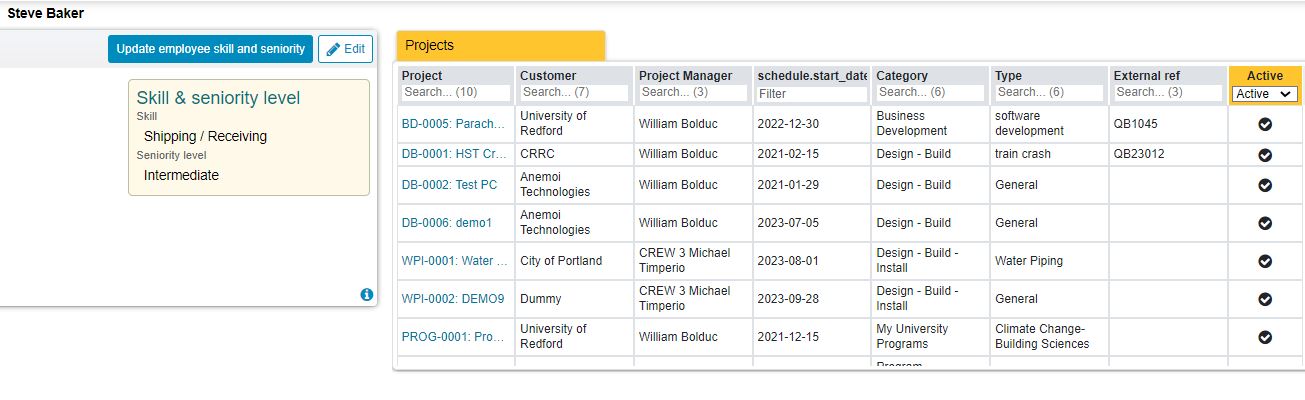Open the WPI-0002: DEMO9 project link
The image size is (1305, 400).
pos(453,299)
